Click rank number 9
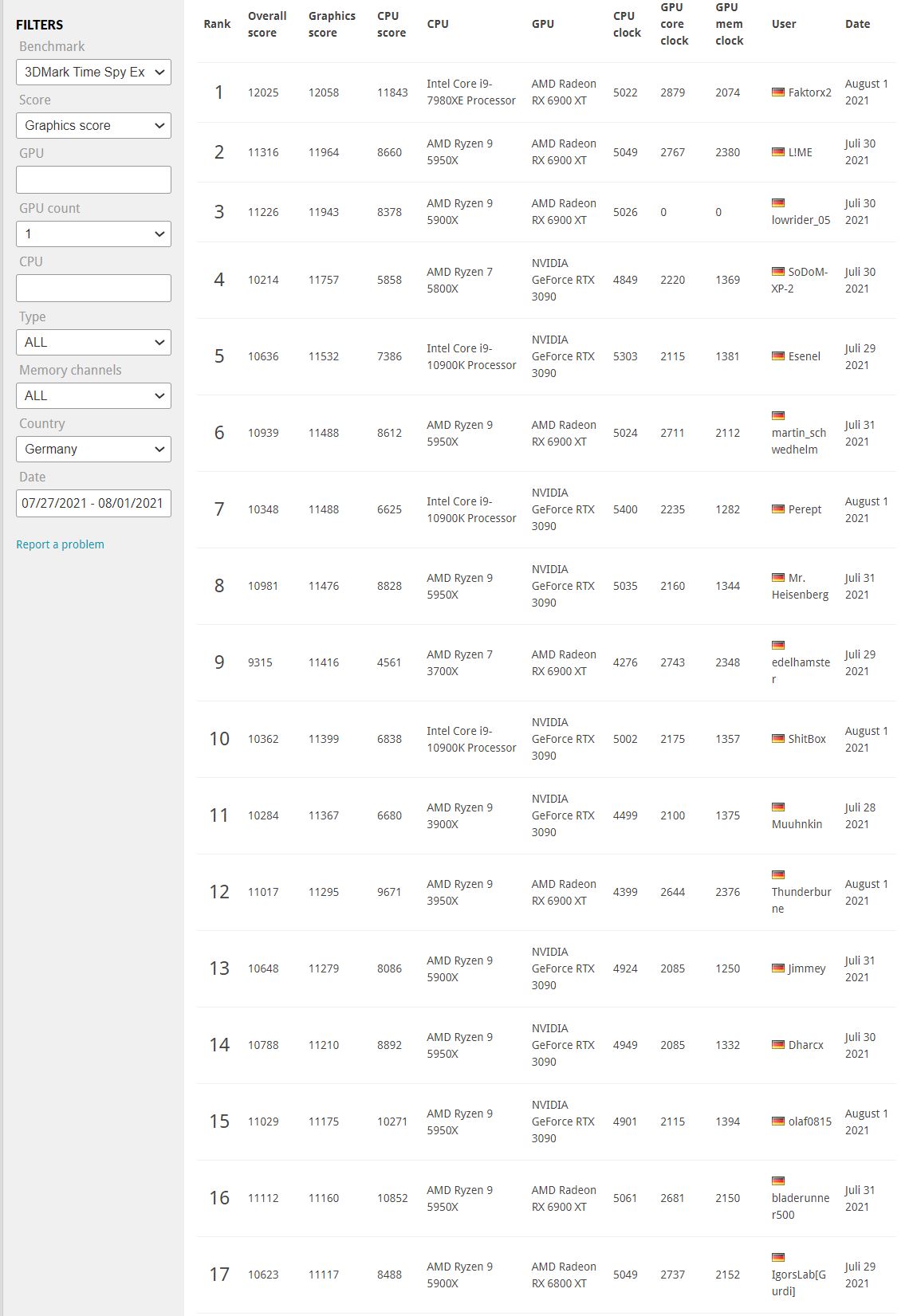Image resolution: width=909 pixels, height=1316 pixels. point(219,662)
